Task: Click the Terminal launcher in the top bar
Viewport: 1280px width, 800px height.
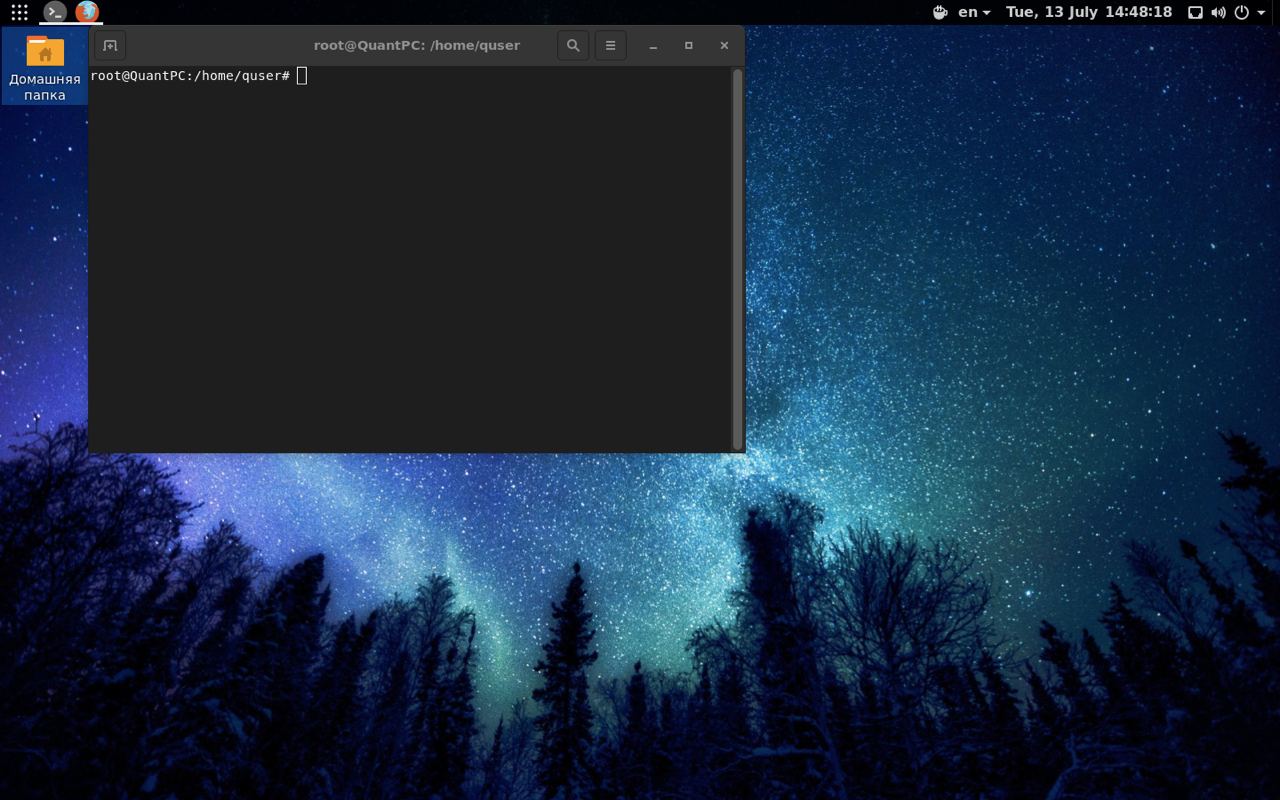Action: [x=55, y=12]
